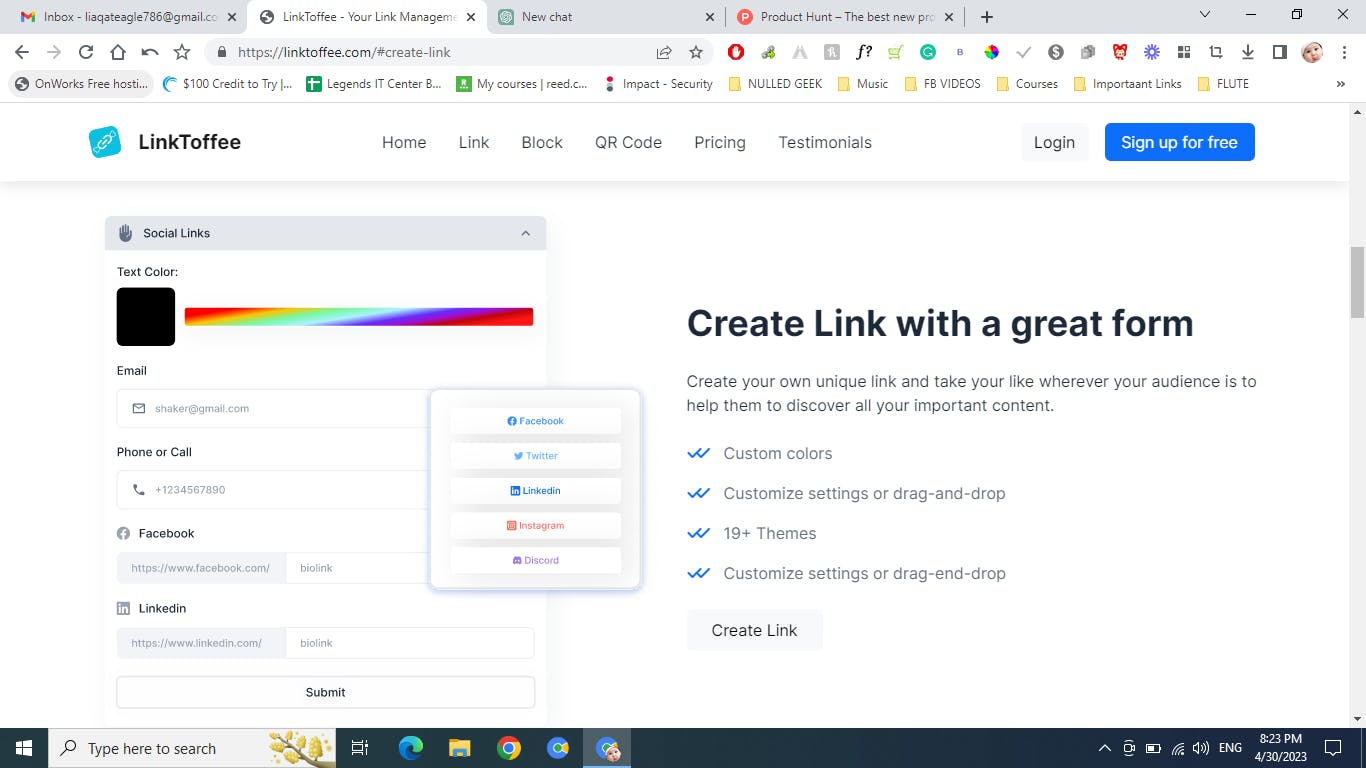Open the volume control in system tray
The width and height of the screenshot is (1366, 768).
pyautogui.click(x=1201, y=748)
